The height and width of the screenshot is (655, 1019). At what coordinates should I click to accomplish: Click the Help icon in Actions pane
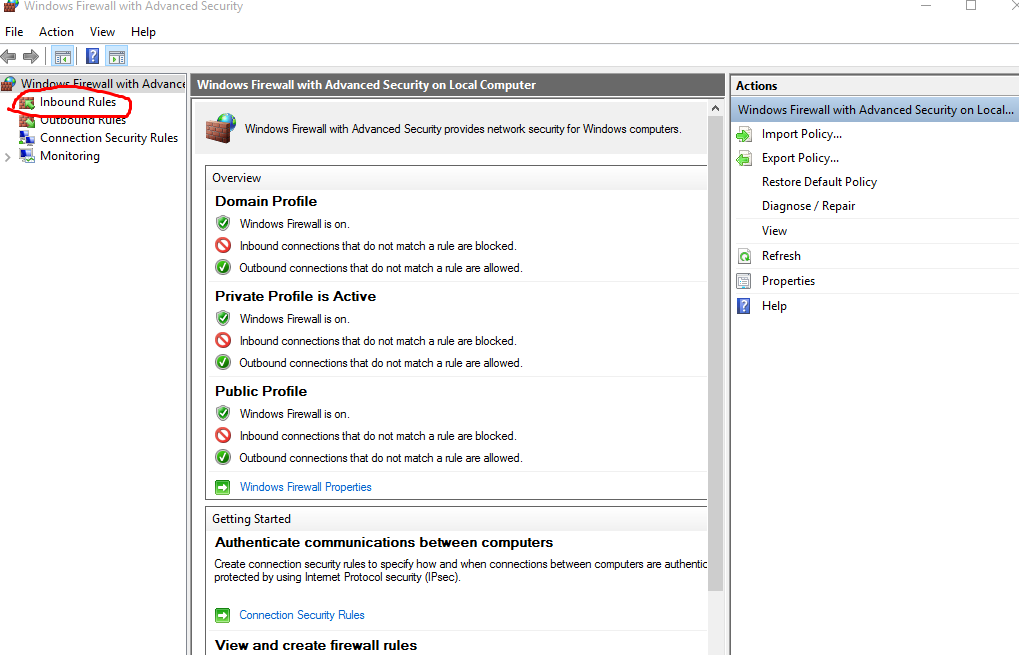pos(744,306)
